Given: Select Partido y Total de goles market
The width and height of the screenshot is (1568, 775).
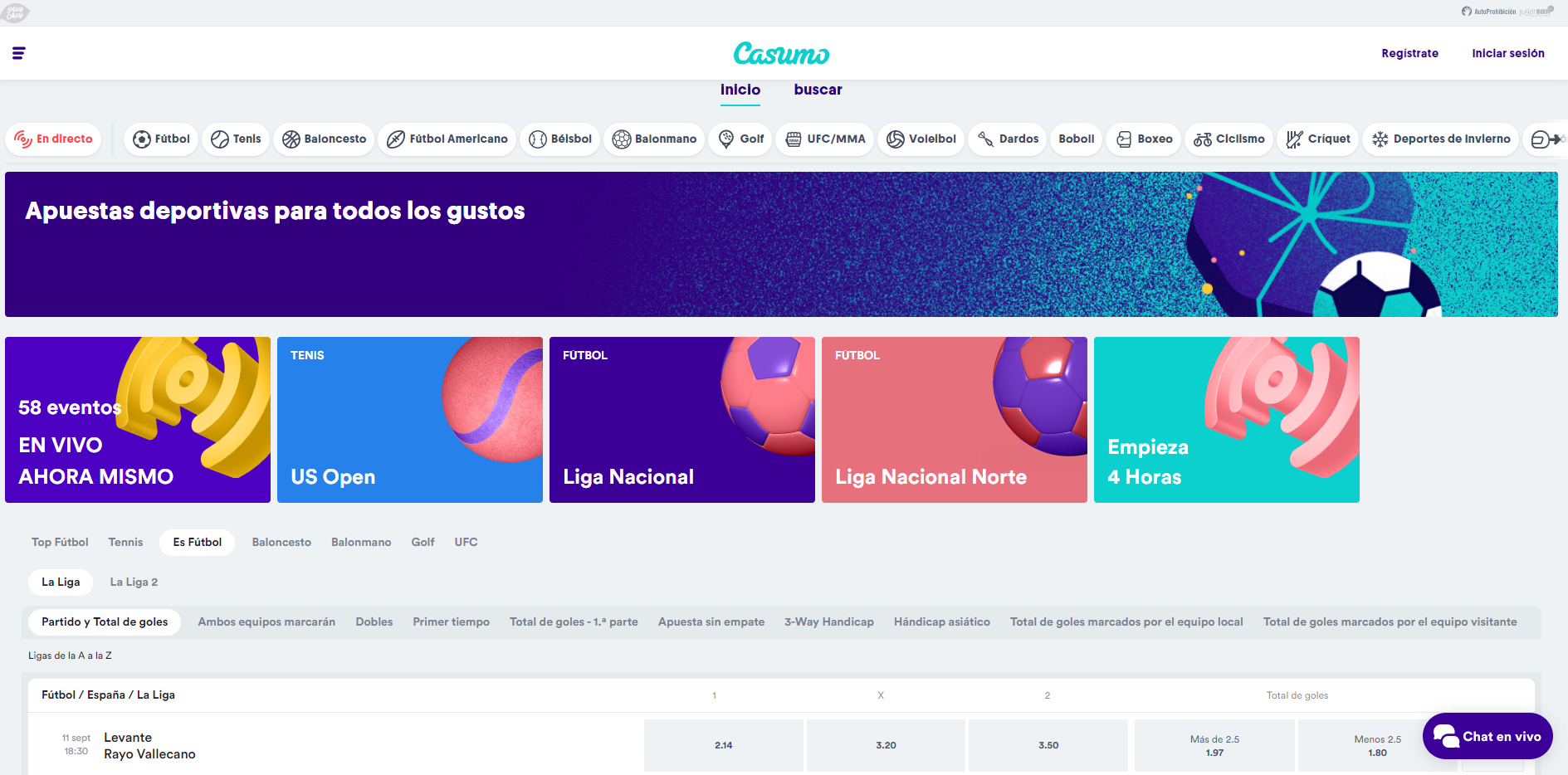Looking at the screenshot, I should click(105, 622).
